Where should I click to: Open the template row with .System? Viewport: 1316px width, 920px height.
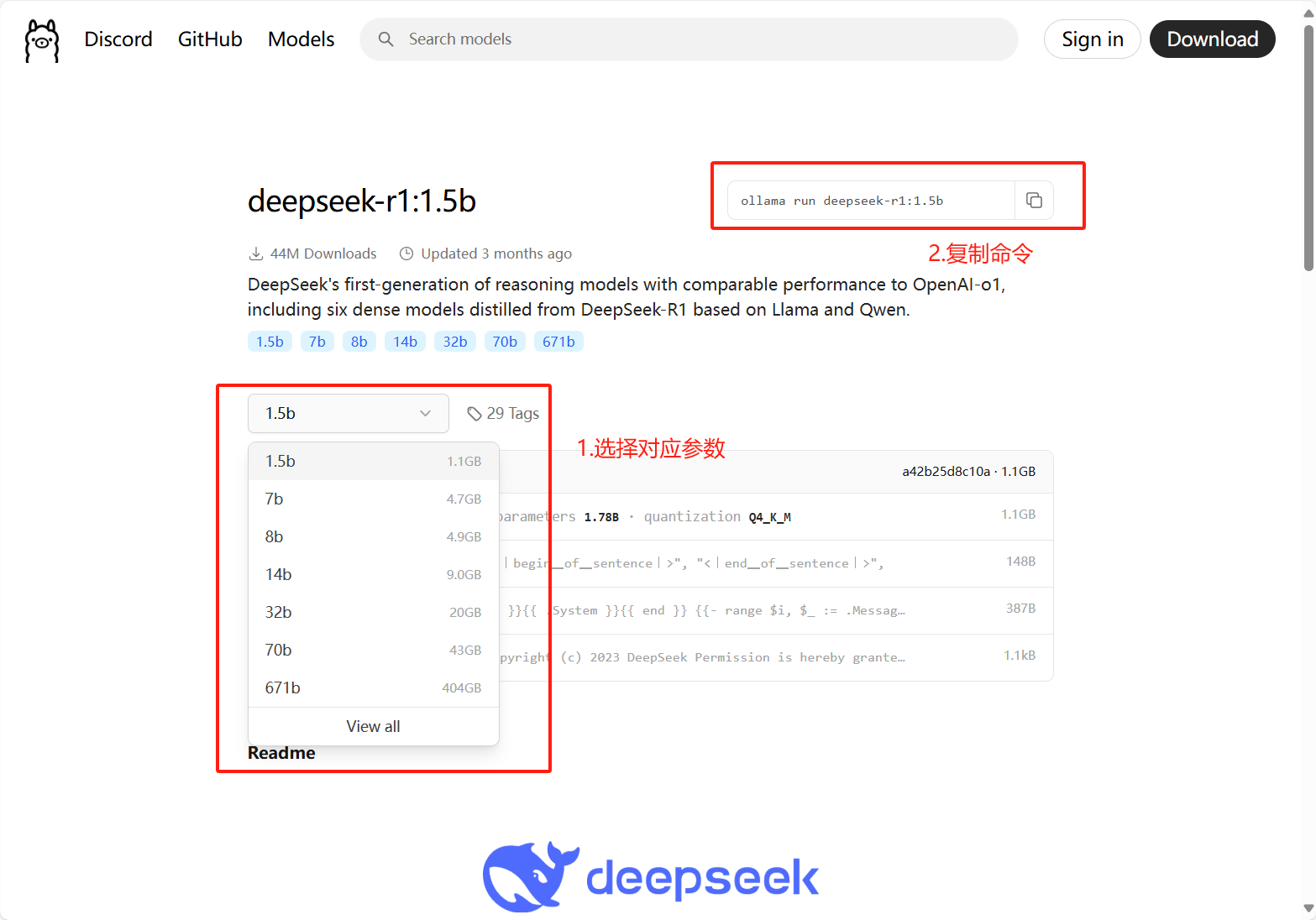point(776,610)
